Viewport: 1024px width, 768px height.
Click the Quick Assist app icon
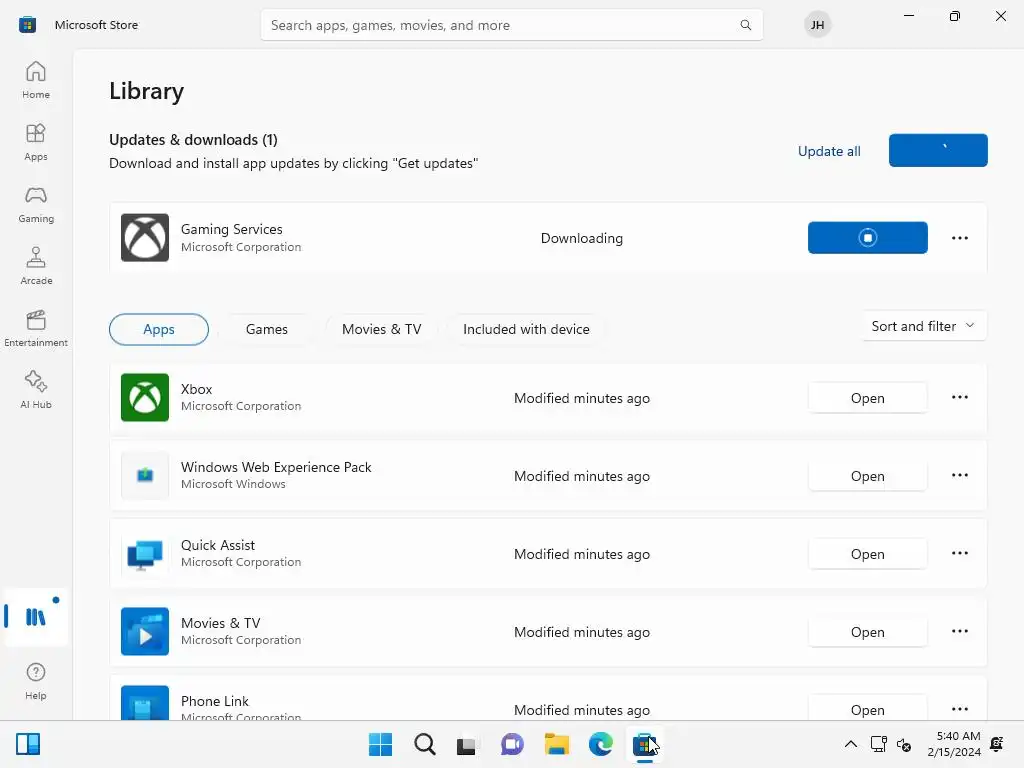point(145,554)
